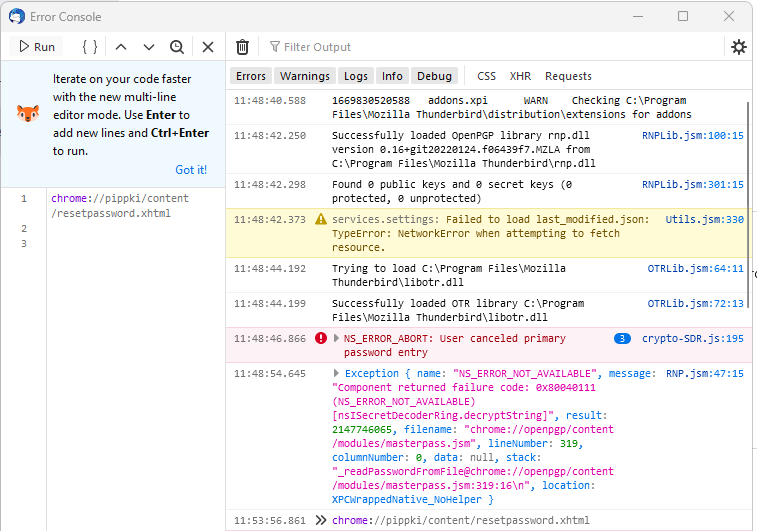Image resolution: width=757 pixels, height=531 pixels.
Task: Open source link RNP.jsm:47:15
Action: (704, 373)
